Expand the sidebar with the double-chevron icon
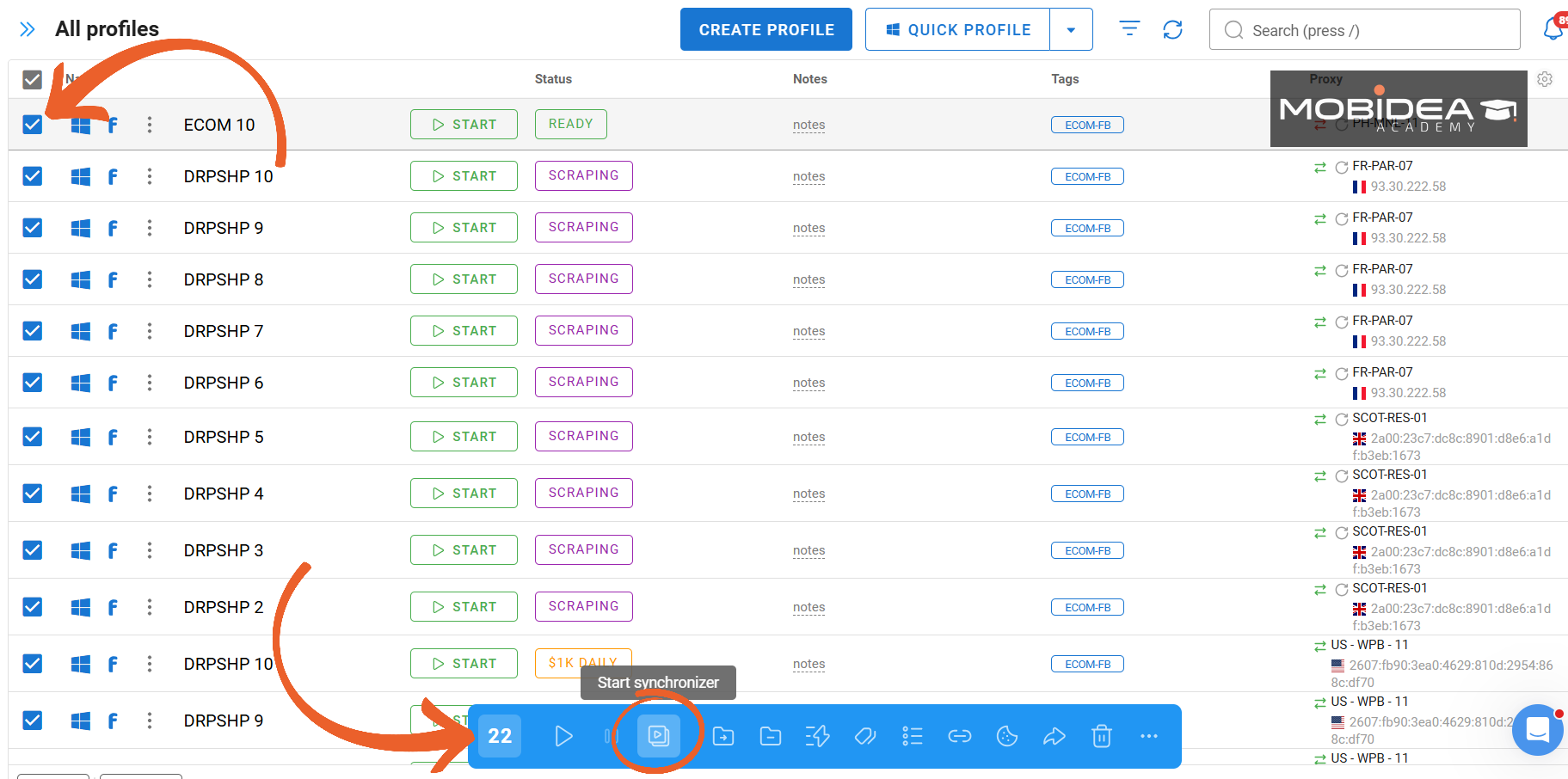Image resolution: width=1568 pixels, height=779 pixels. coord(28,30)
